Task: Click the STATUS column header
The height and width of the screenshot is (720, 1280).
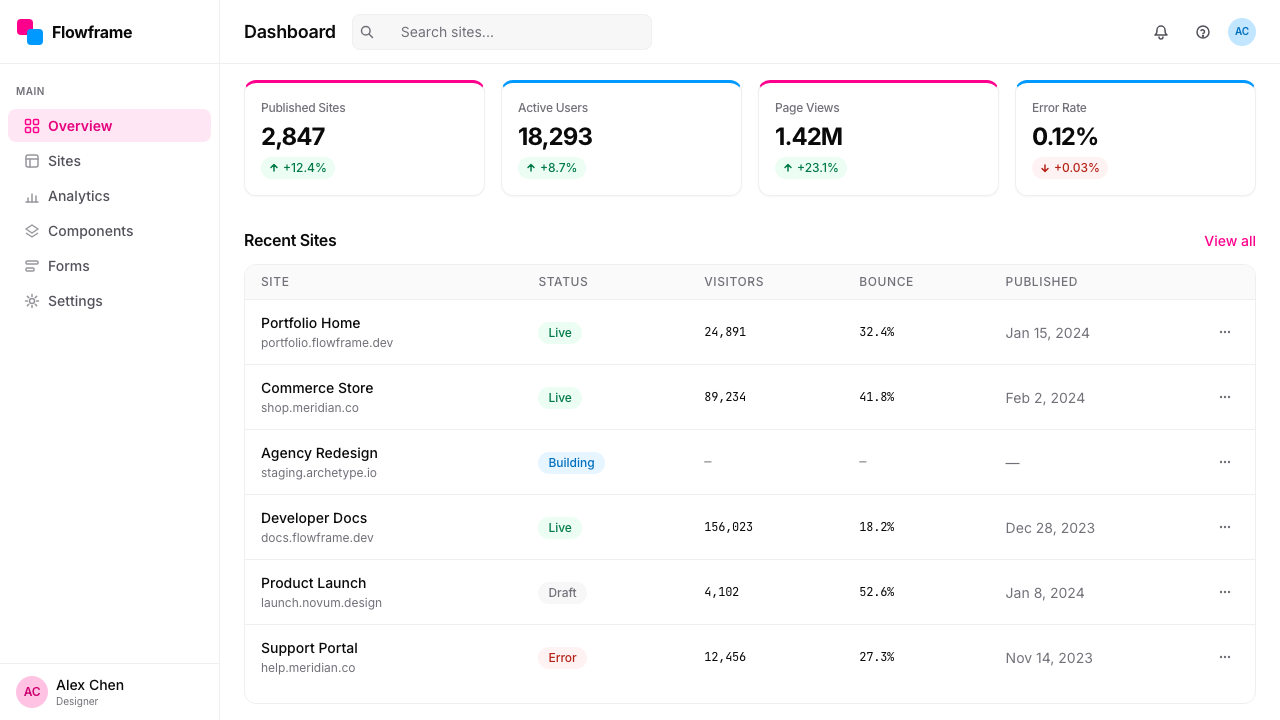Action: pos(563,282)
